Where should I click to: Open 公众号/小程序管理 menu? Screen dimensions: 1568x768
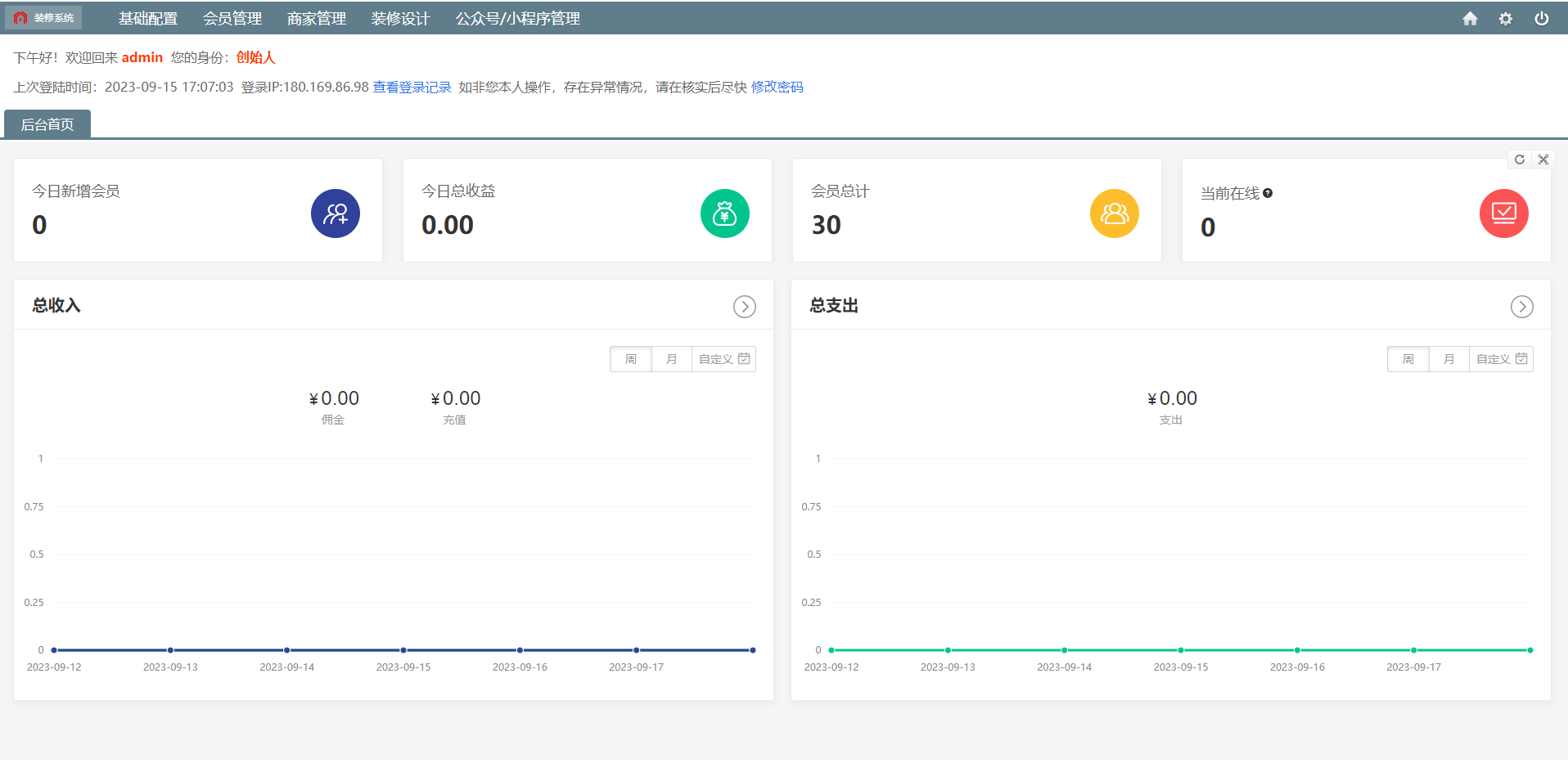click(518, 18)
